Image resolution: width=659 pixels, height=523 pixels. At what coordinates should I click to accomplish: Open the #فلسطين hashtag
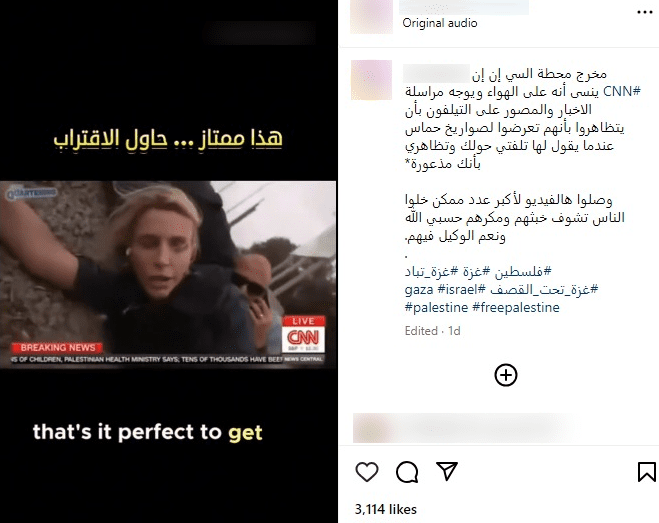[522, 272]
